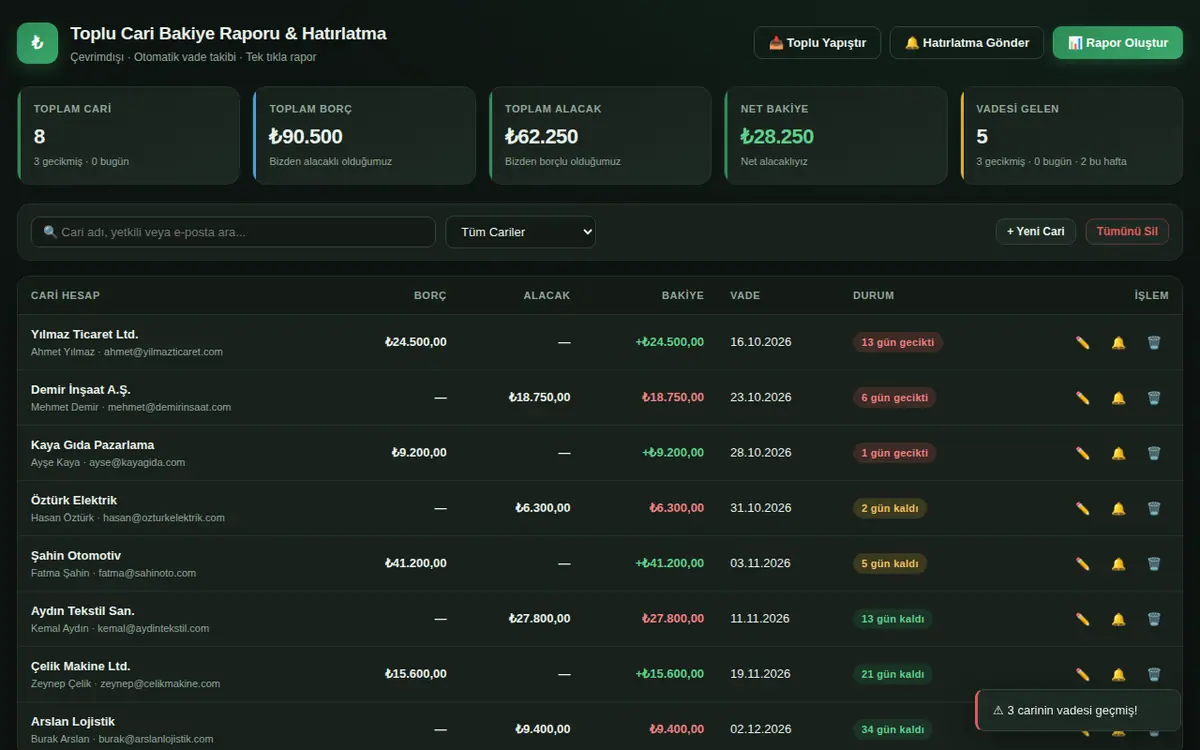Click the reminder bell for Öztürk Elektrik

pyautogui.click(x=1118, y=508)
